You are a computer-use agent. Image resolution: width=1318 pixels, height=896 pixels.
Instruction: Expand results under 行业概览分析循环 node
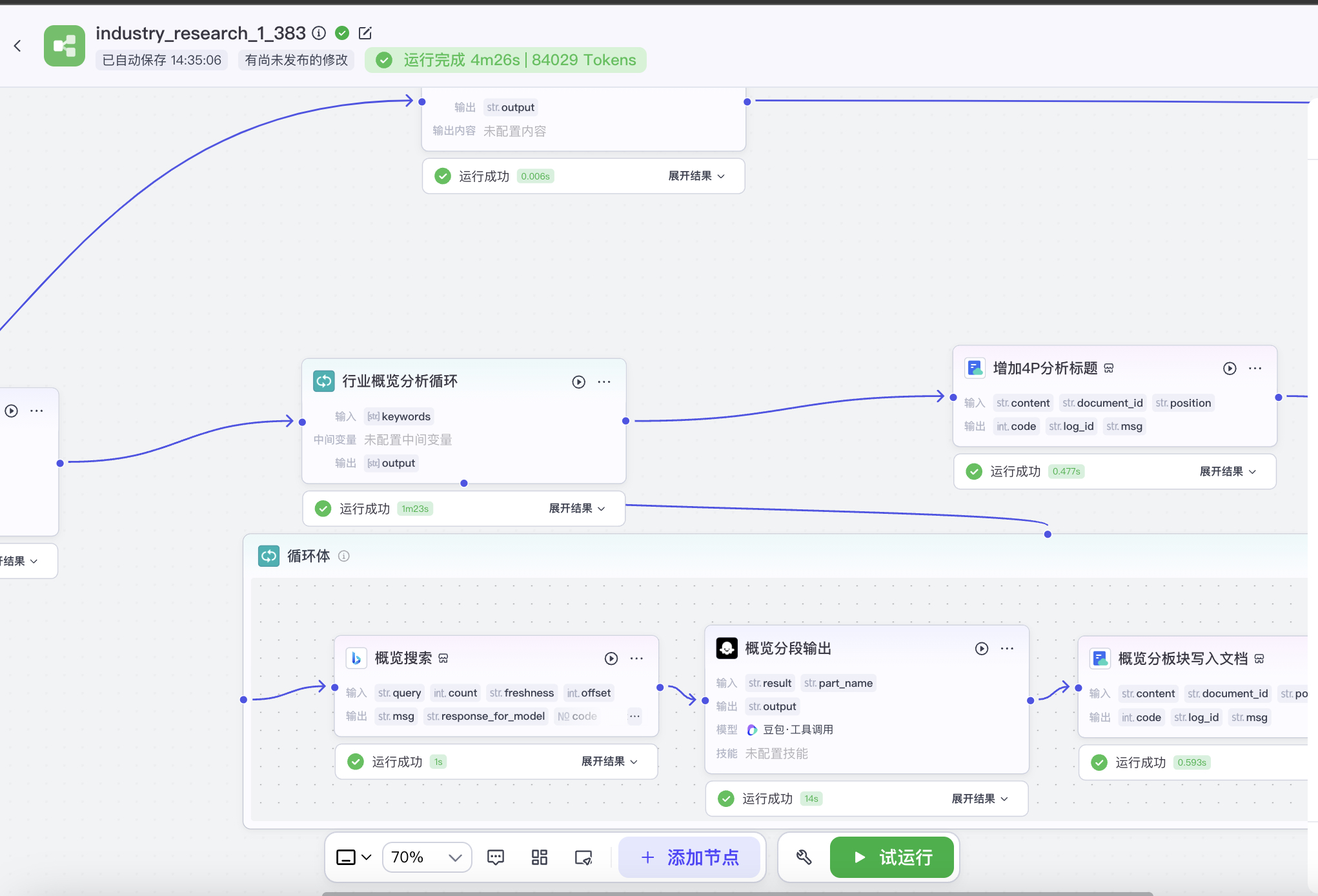click(576, 508)
